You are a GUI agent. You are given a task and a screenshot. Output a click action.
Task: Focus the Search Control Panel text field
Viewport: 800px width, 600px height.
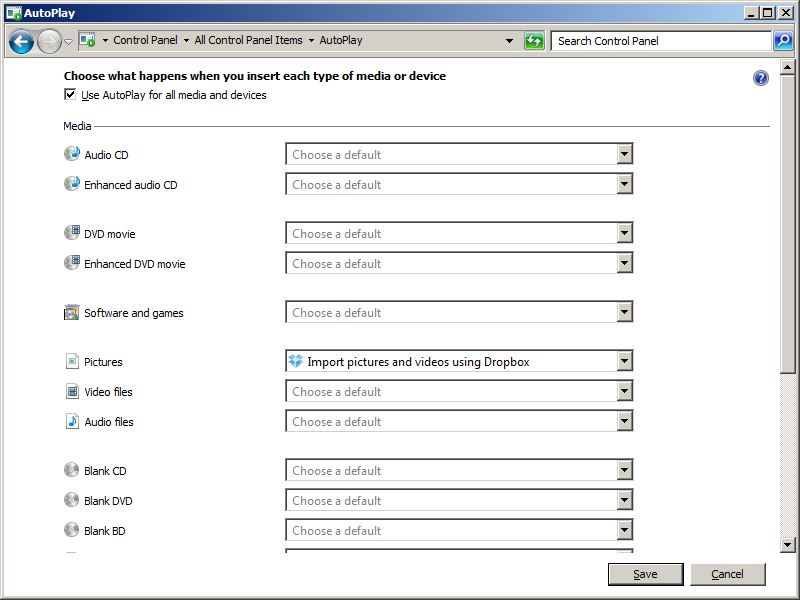[660, 41]
